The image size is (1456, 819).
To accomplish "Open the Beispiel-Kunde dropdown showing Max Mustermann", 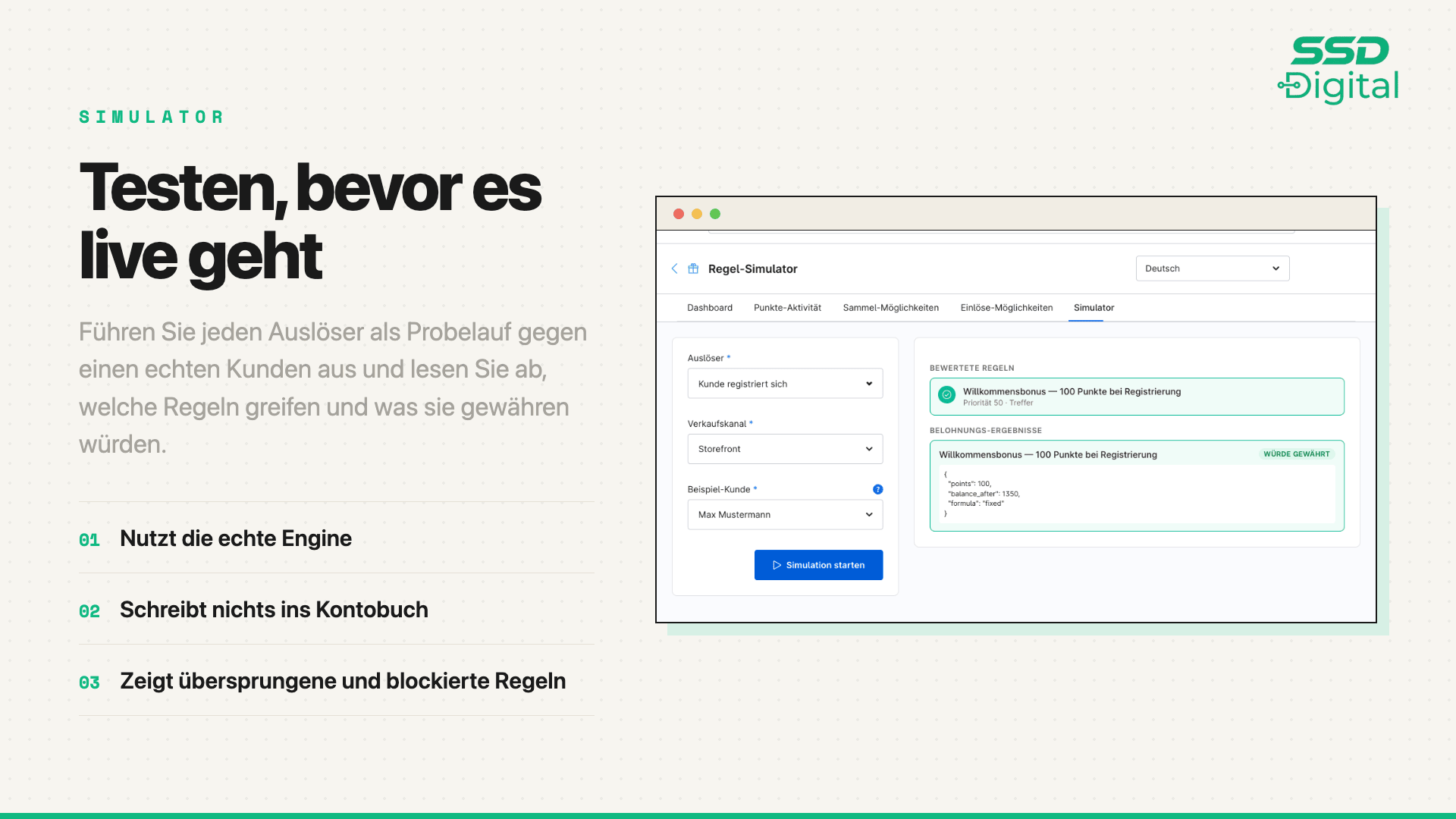I will [x=785, y=514].
